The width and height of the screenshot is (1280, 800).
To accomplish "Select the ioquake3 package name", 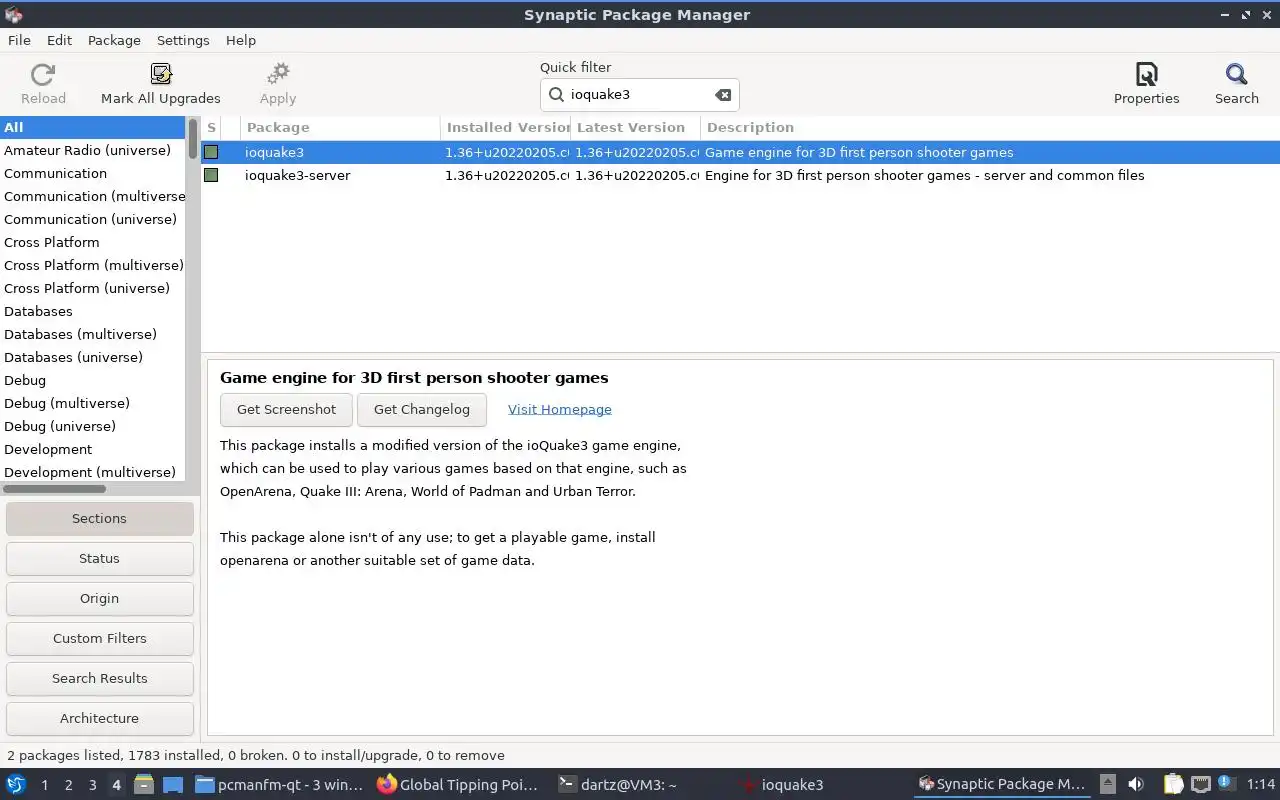I will click(274, 152).
